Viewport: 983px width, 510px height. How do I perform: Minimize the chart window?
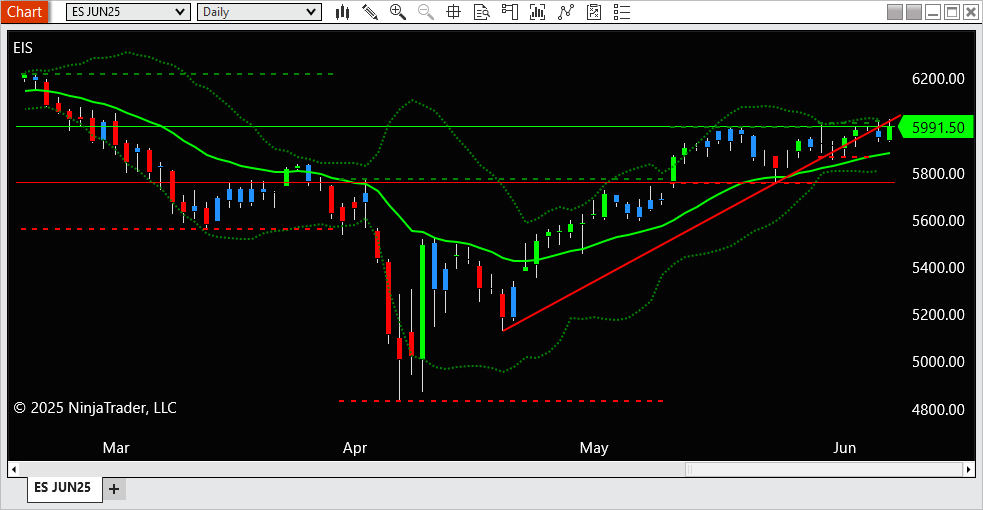tap(933, 12)
